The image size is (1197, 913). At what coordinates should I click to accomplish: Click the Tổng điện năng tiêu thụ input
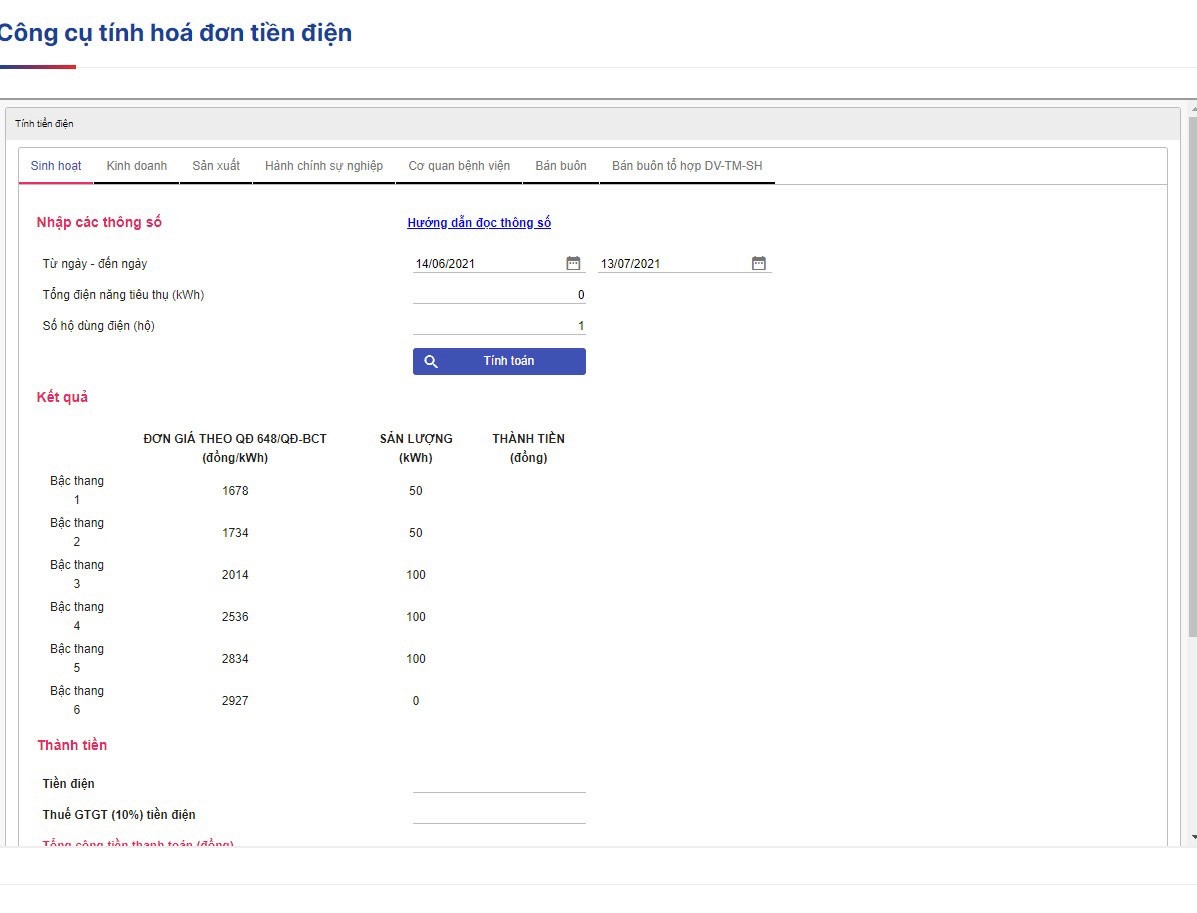coord(499,295)
